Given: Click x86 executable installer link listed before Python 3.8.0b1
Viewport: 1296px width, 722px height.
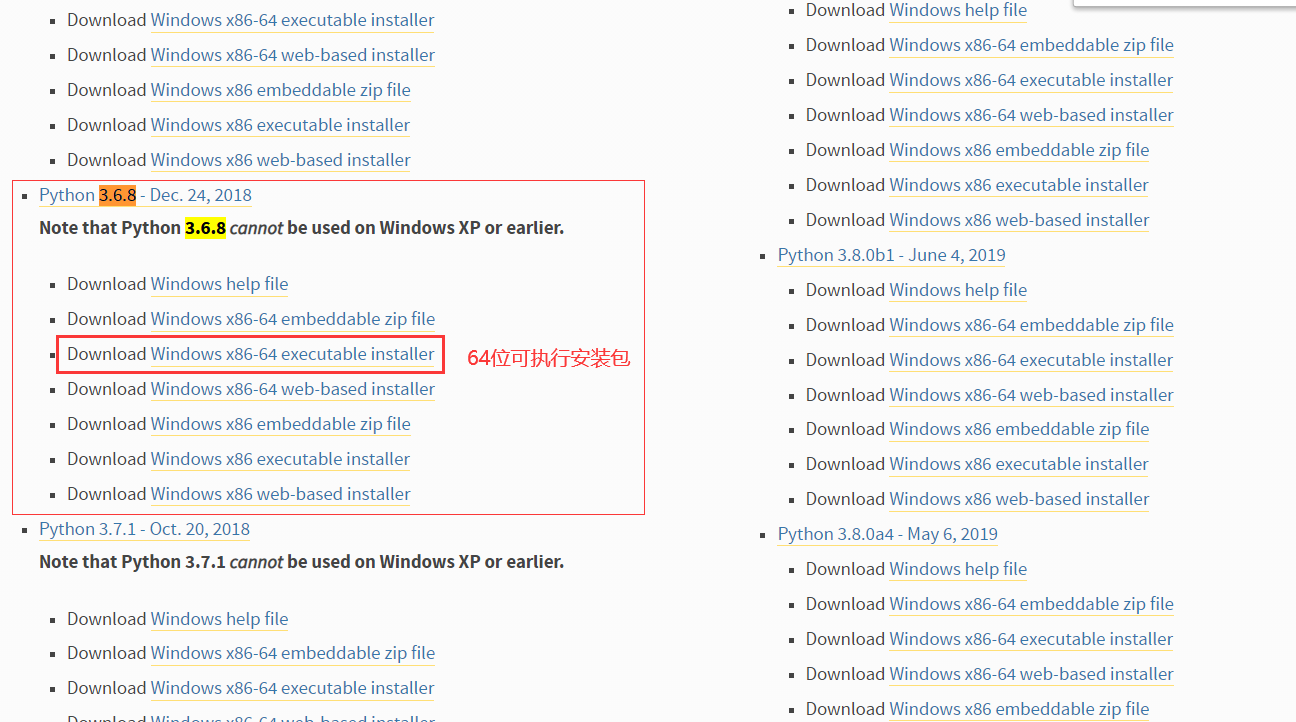Looking at the screenshot, I should coord(1019,185).
